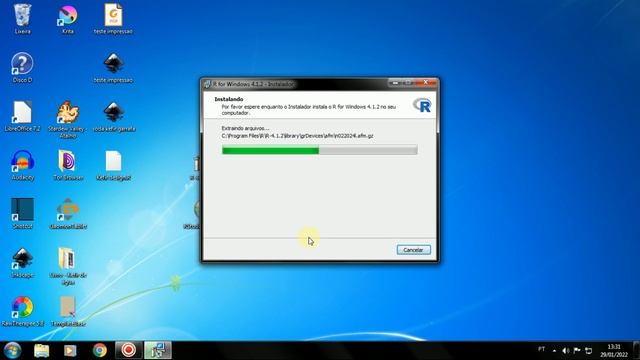Click the taskbar clock showing 13:31
The width and height of the screenshot is (640, 360).
coord(613,351)
